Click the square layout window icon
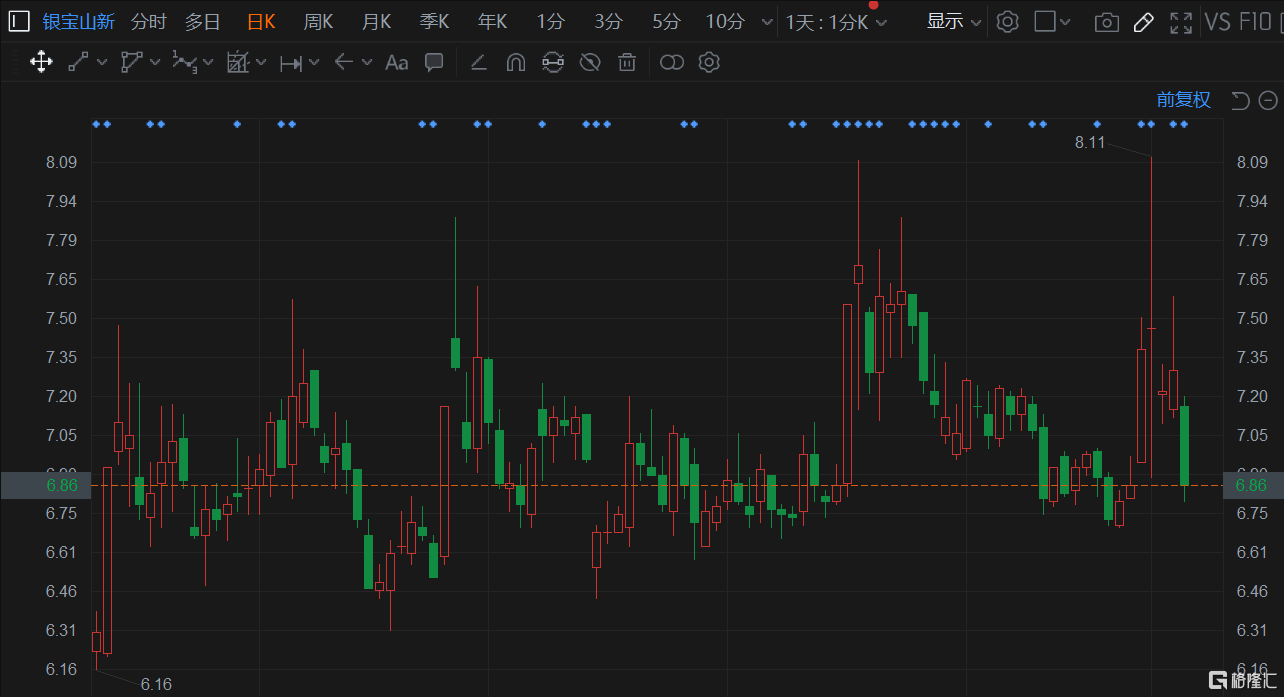This screenshot has width=1284, height=697. 1045,22
